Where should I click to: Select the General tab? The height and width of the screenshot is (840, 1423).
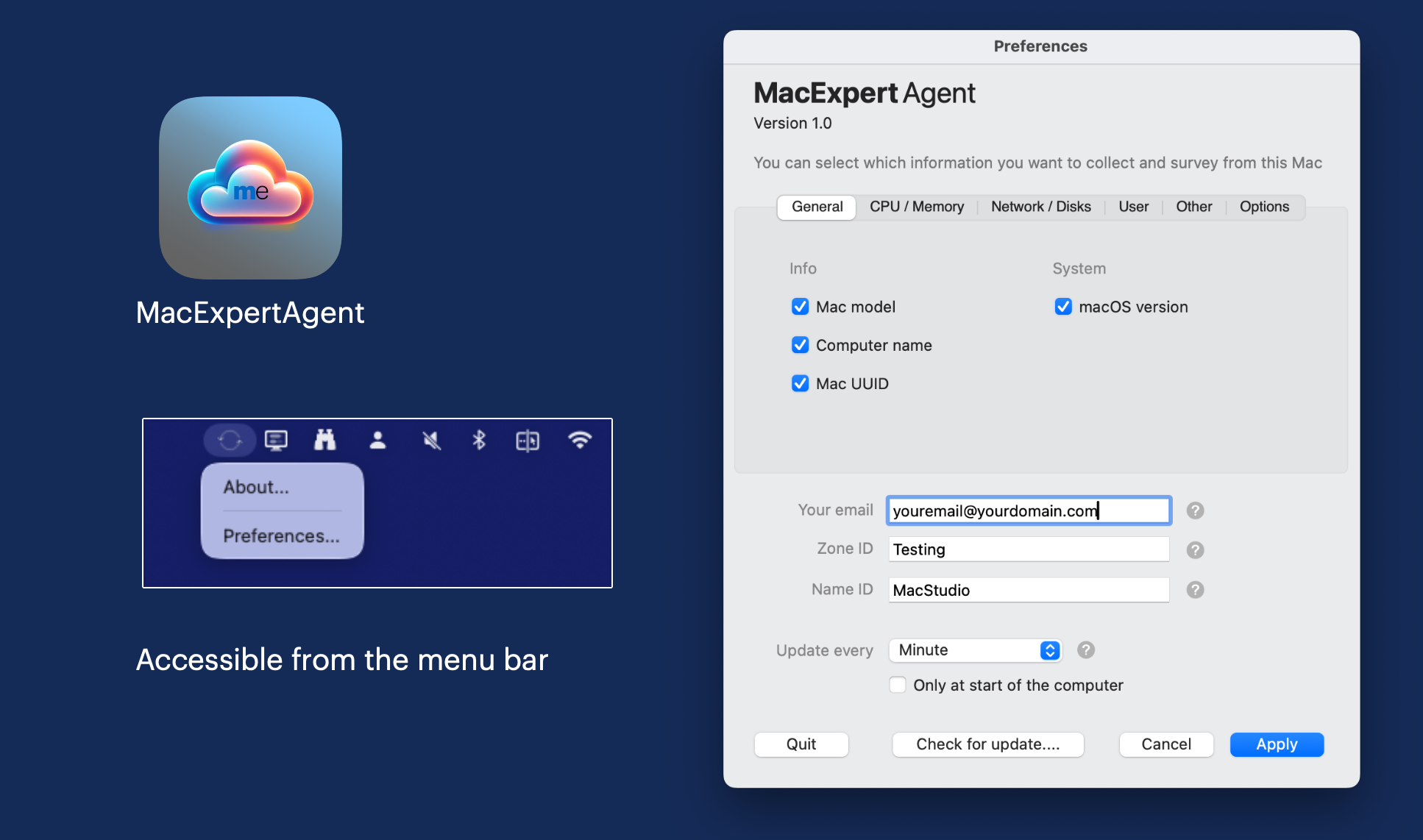point(817,207)
